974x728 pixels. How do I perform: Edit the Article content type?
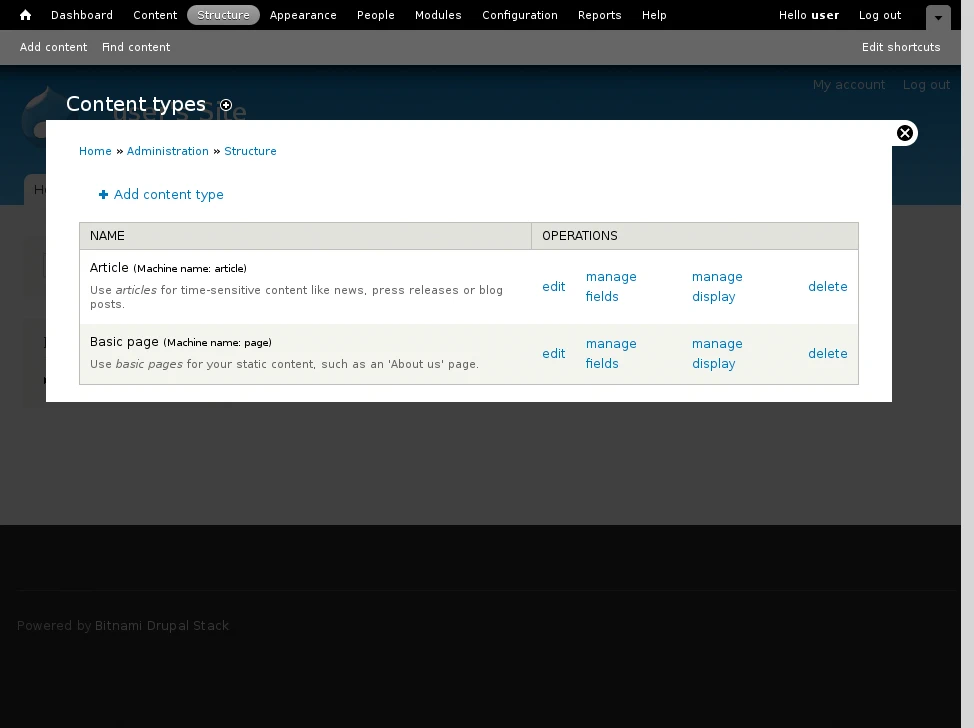coord(553,287)
